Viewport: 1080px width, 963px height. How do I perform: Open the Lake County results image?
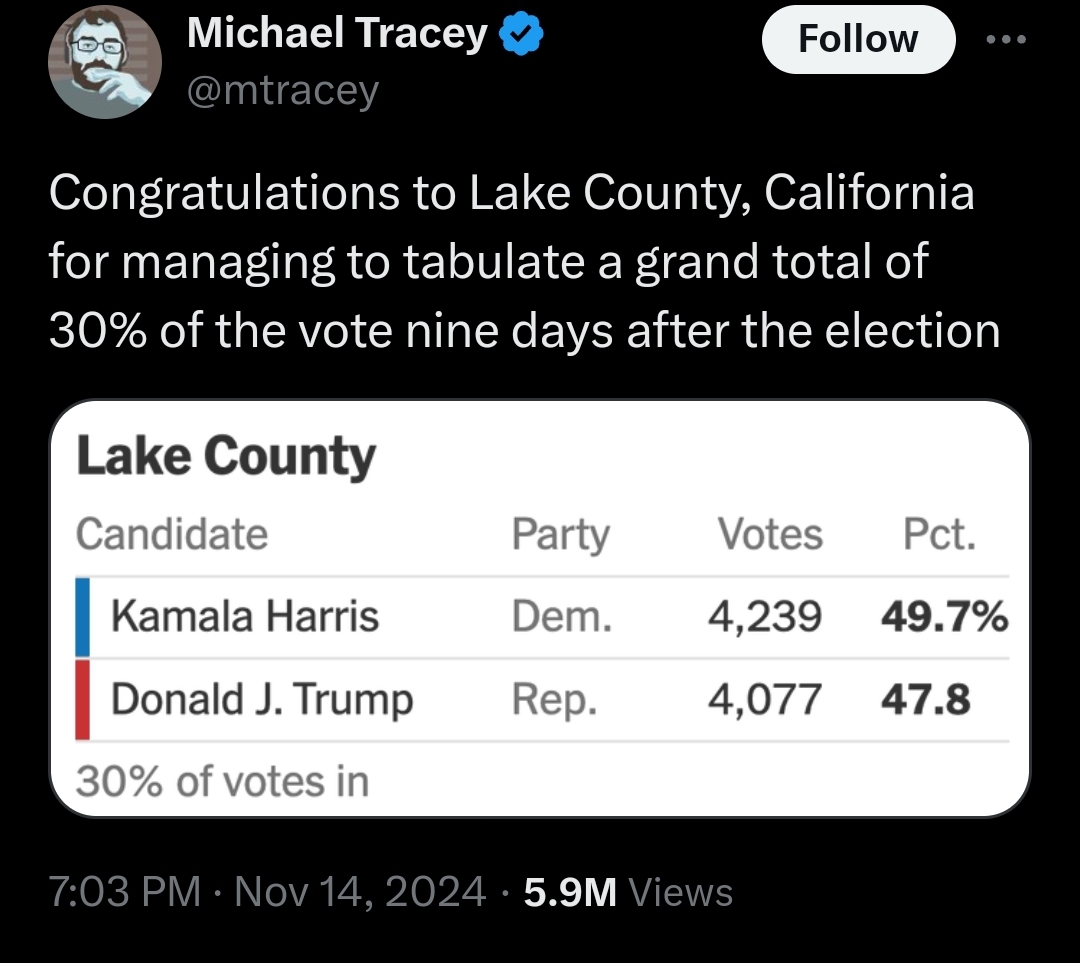[x=540, y=608]
